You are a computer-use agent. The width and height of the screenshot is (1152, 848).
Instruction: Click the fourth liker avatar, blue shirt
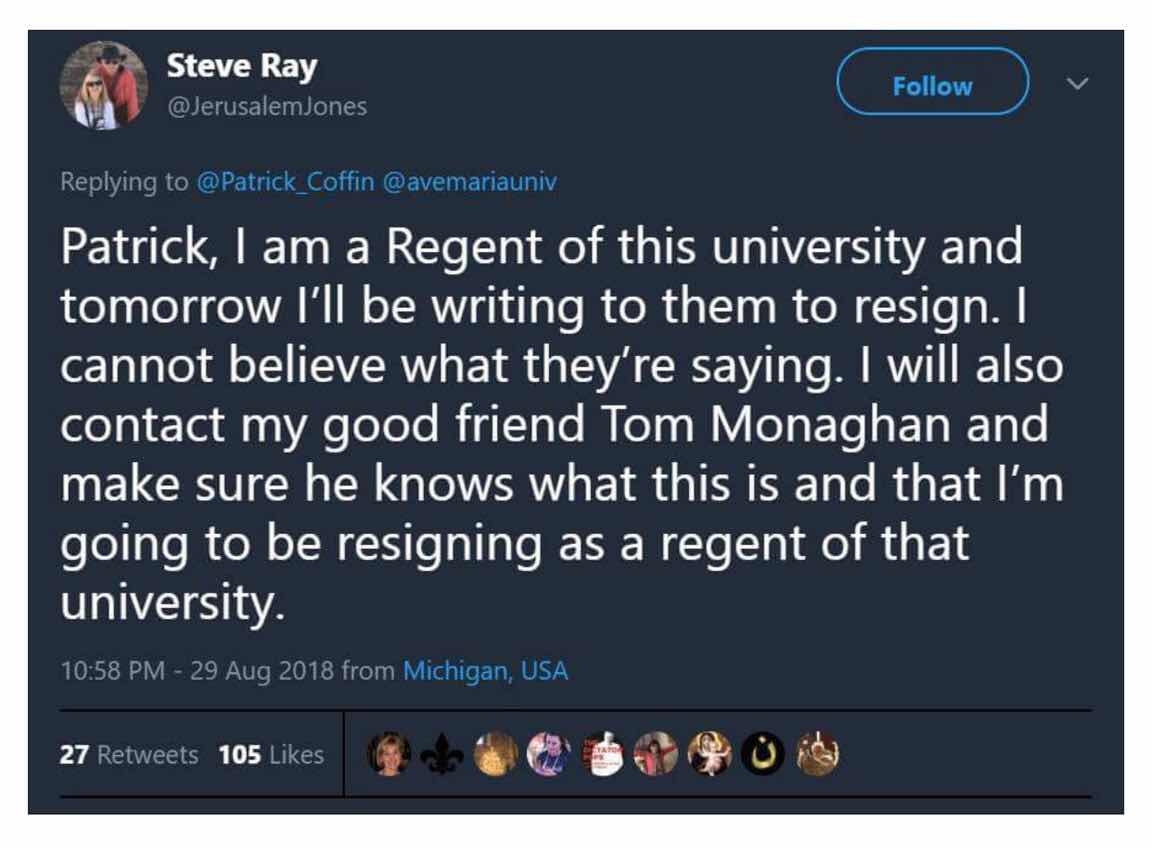click(x=548, y=754)
